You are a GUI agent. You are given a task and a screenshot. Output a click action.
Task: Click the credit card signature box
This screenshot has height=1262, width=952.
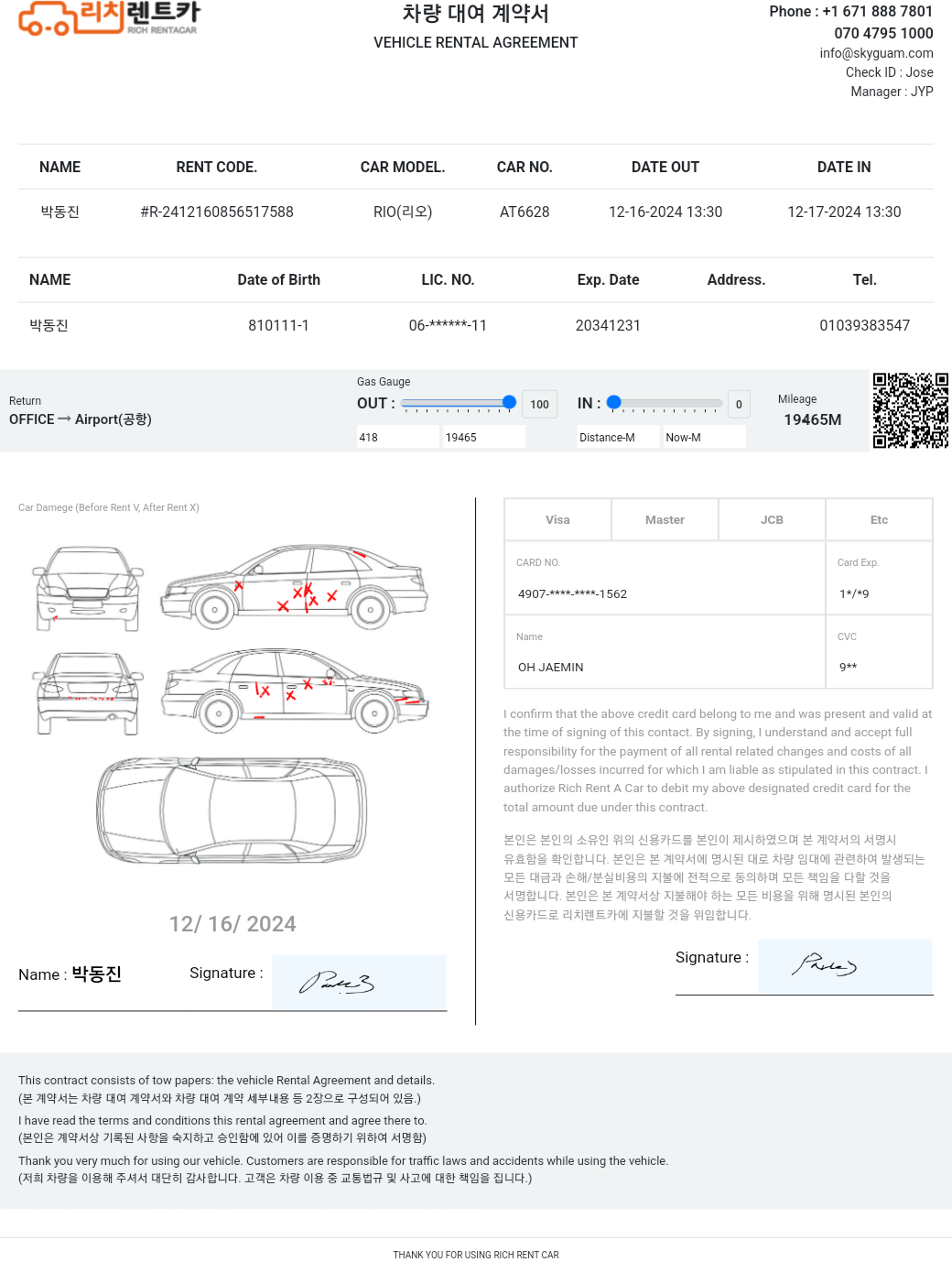[x=844, y=966]
